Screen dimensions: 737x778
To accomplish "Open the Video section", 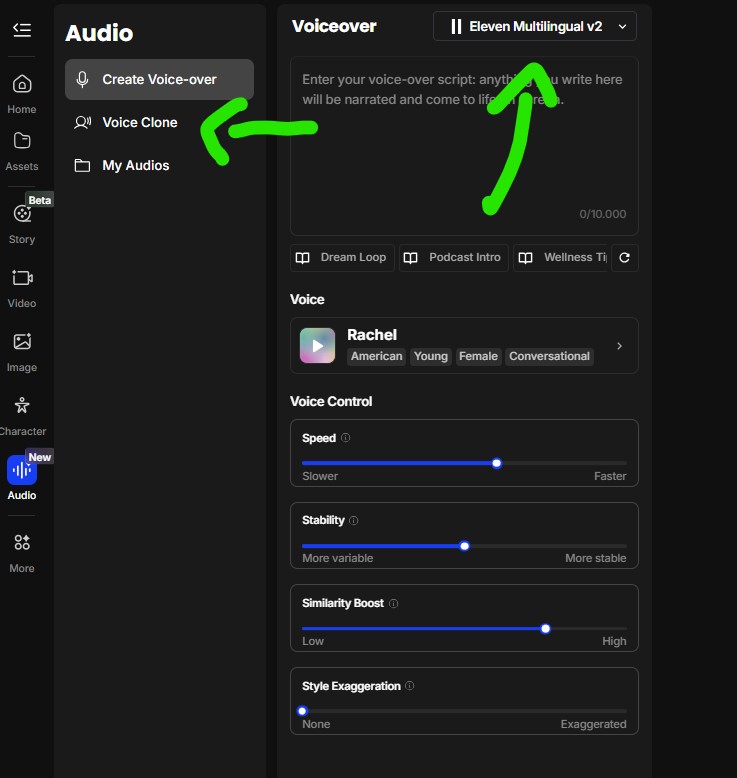I will (22, 288).
